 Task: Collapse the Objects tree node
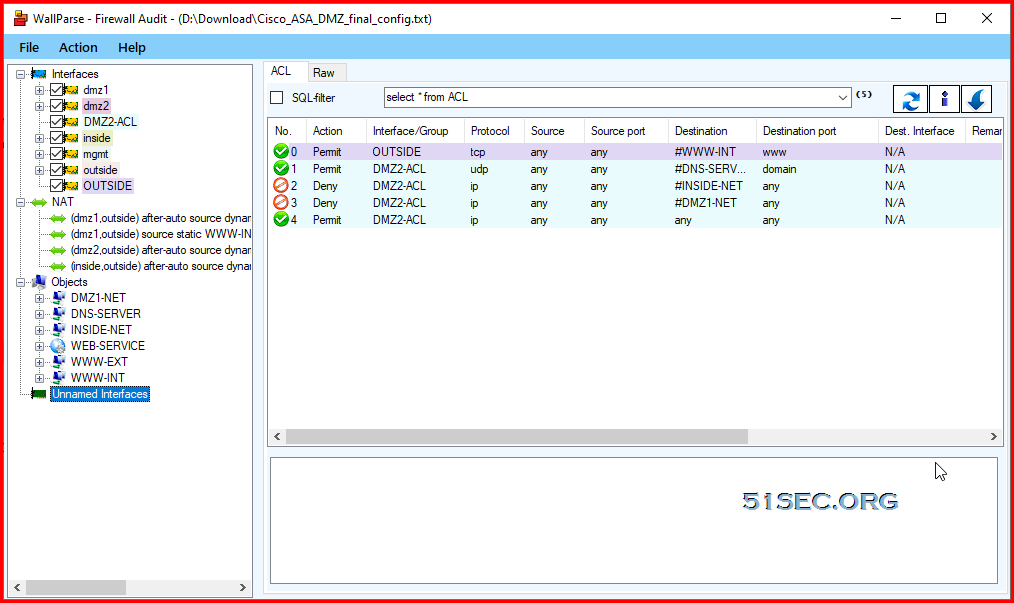21,282
